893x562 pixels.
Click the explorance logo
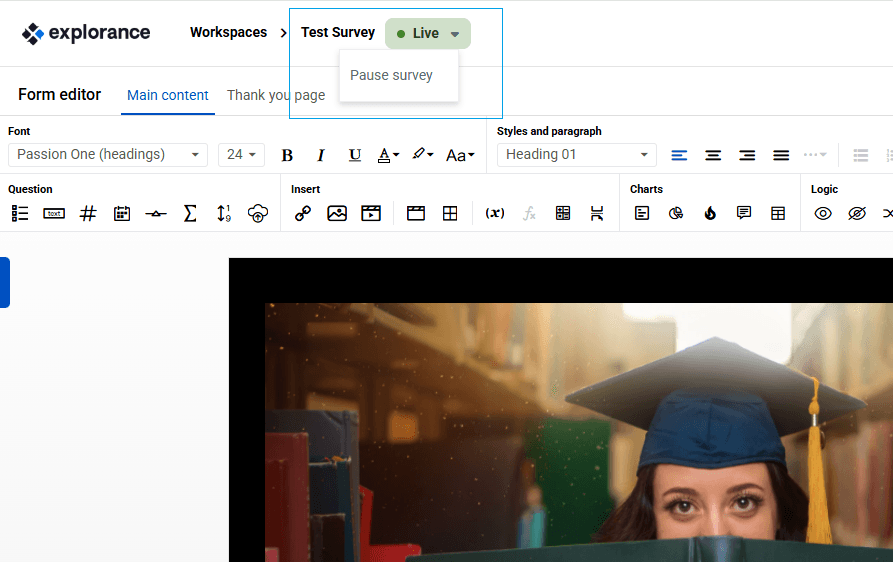coord(86,33)
